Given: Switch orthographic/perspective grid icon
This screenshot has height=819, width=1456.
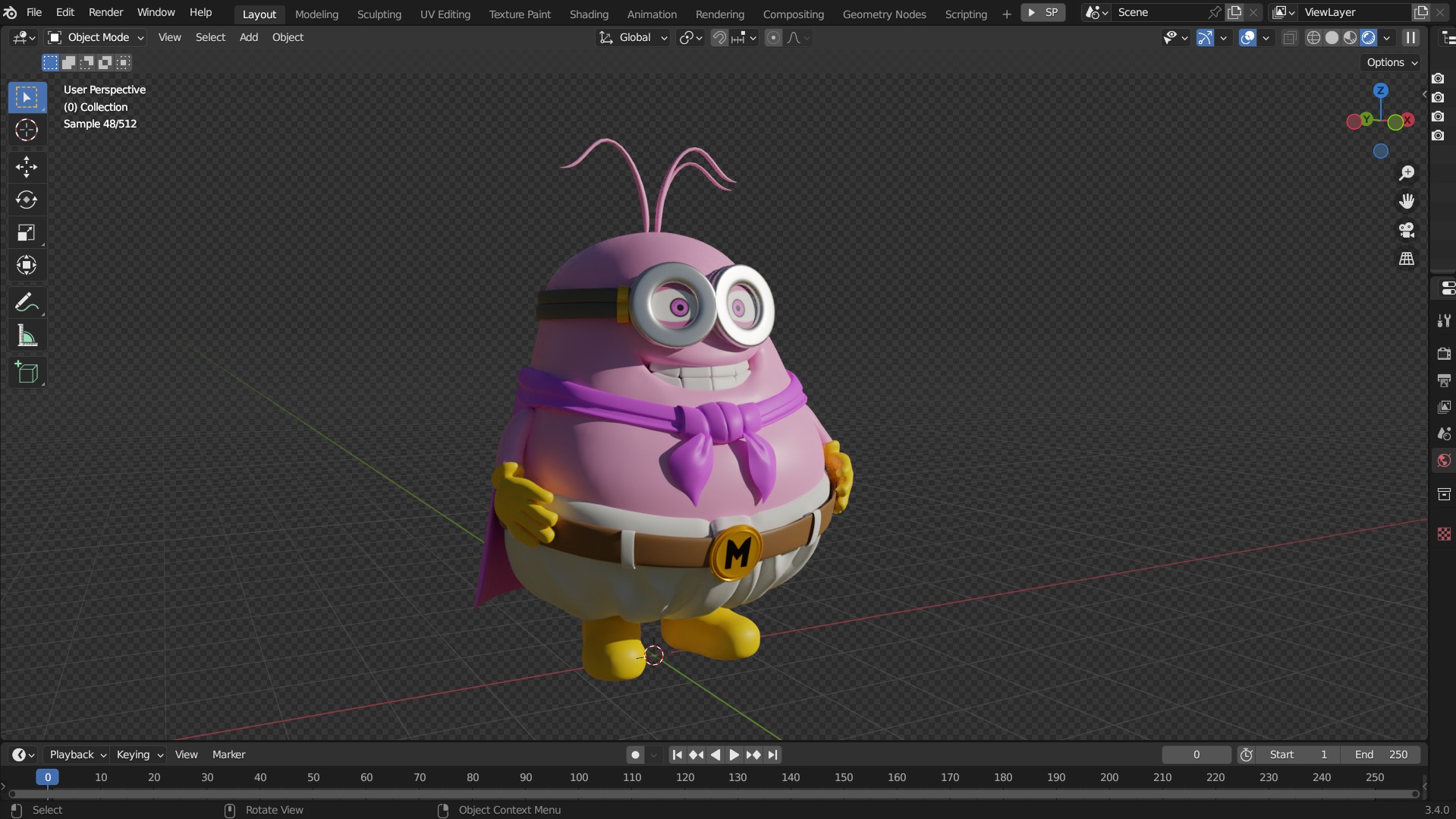Looking at the screenshot, I should tap(1407, 259).
